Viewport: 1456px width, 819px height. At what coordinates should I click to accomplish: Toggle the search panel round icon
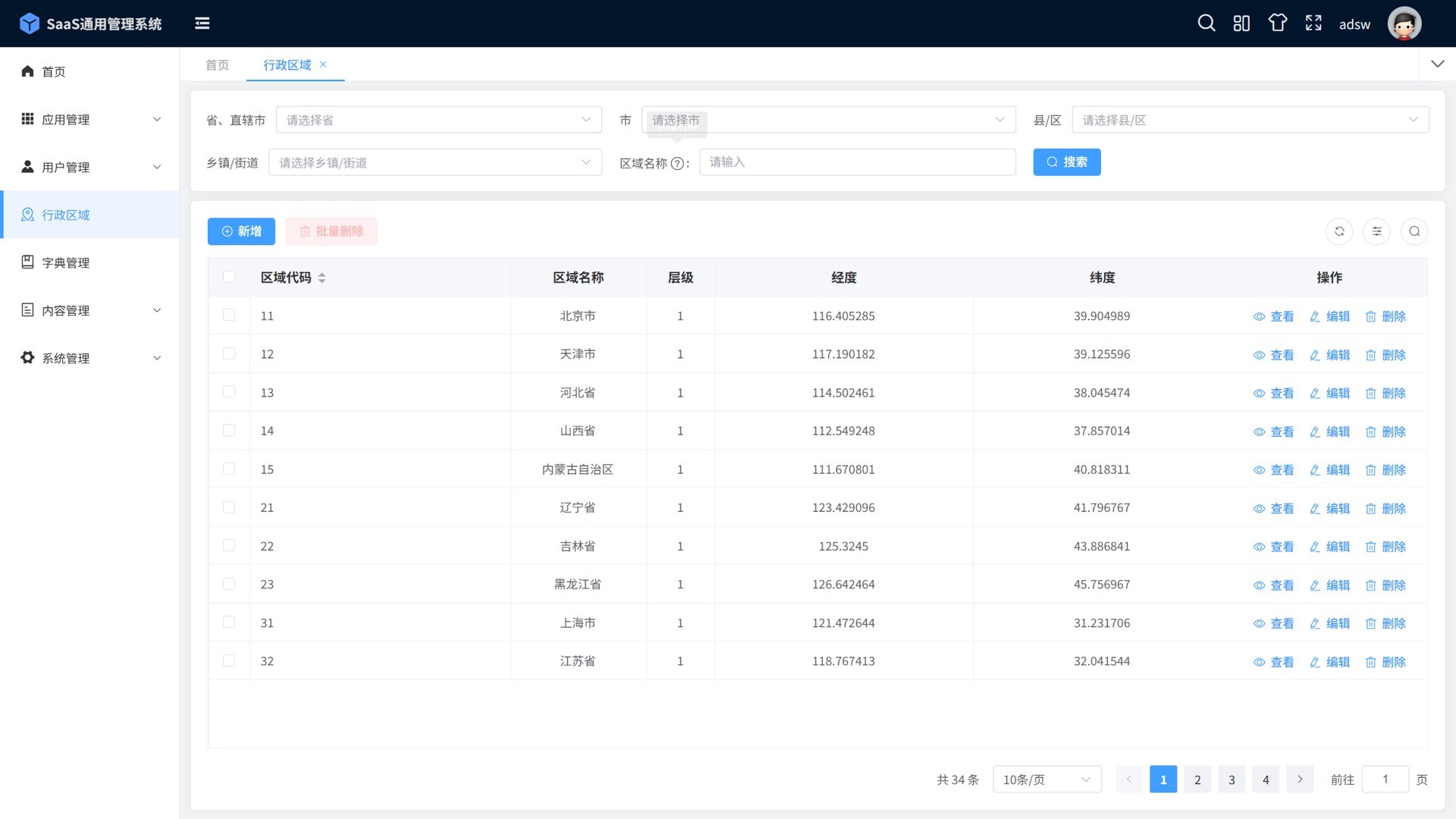(x=1414, y=231)
